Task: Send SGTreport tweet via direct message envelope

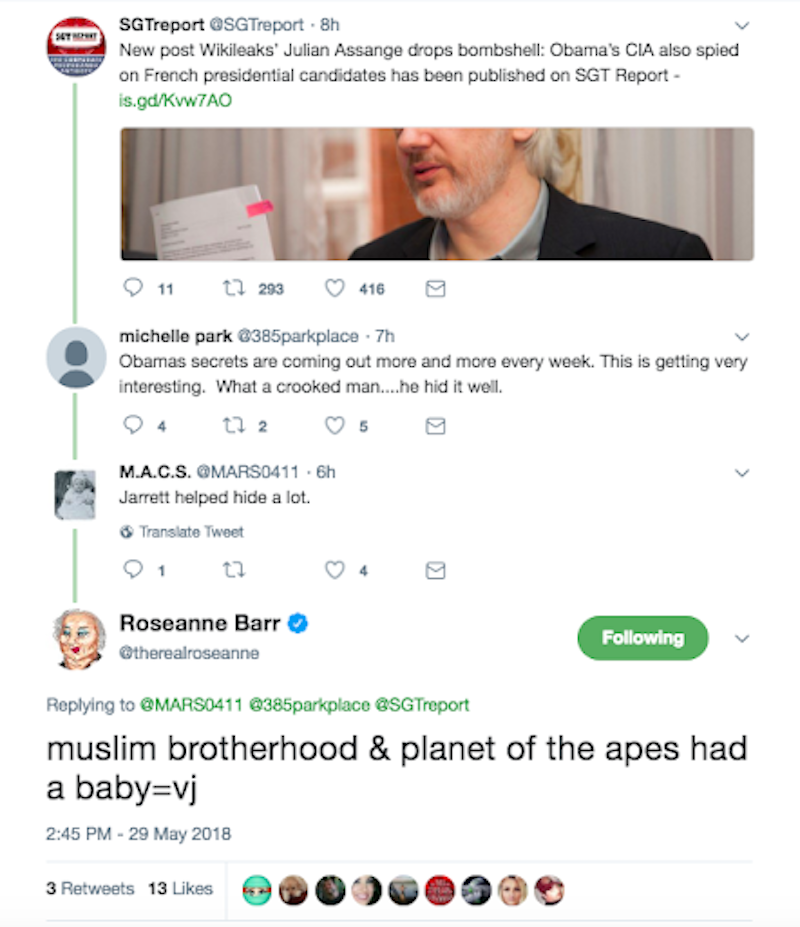Action: tap(435, 289)
